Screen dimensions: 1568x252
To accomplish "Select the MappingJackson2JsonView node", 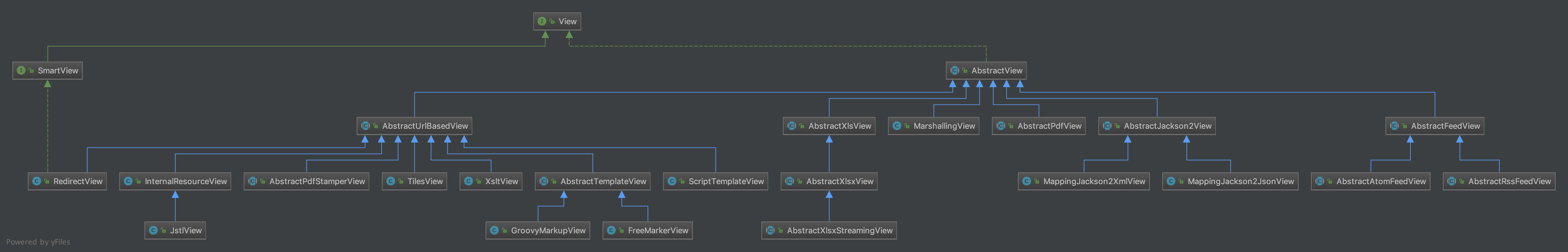I will 1230,181.
